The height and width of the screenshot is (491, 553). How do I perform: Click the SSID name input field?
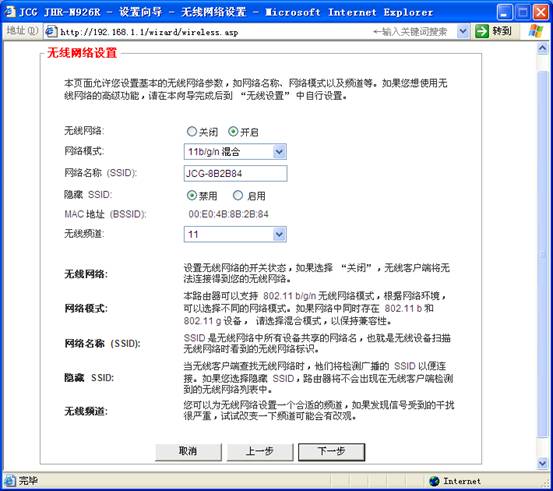[235, 173]
